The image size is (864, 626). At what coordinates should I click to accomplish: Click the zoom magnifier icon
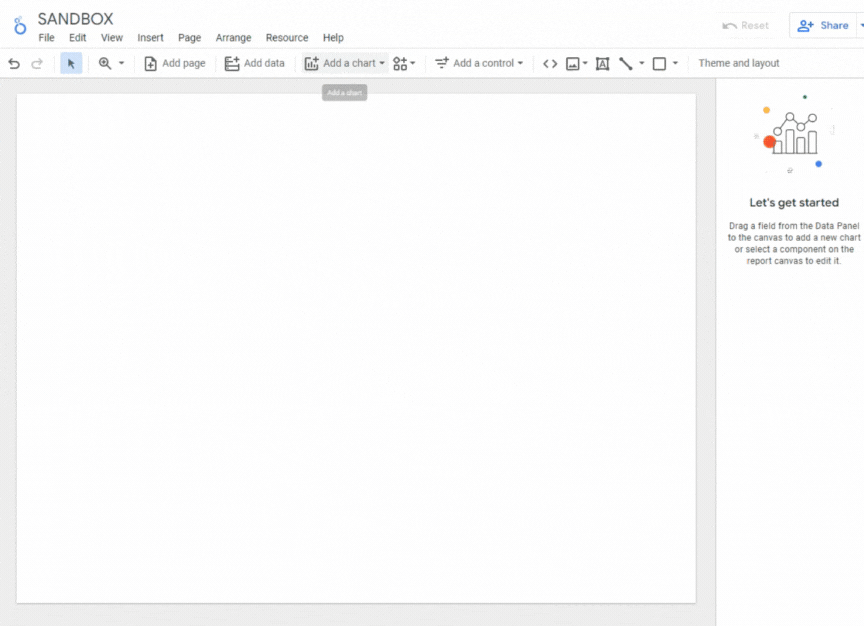coord(105,63)
